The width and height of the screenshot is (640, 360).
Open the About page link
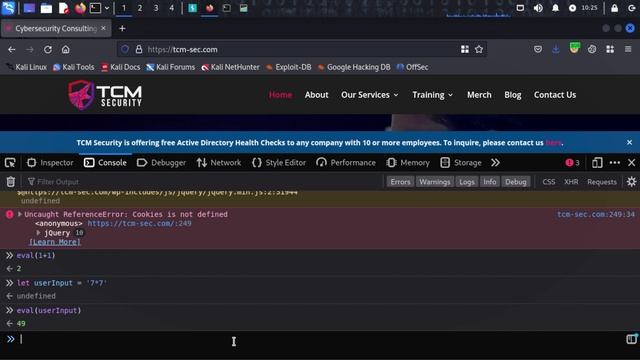[316, 95]
